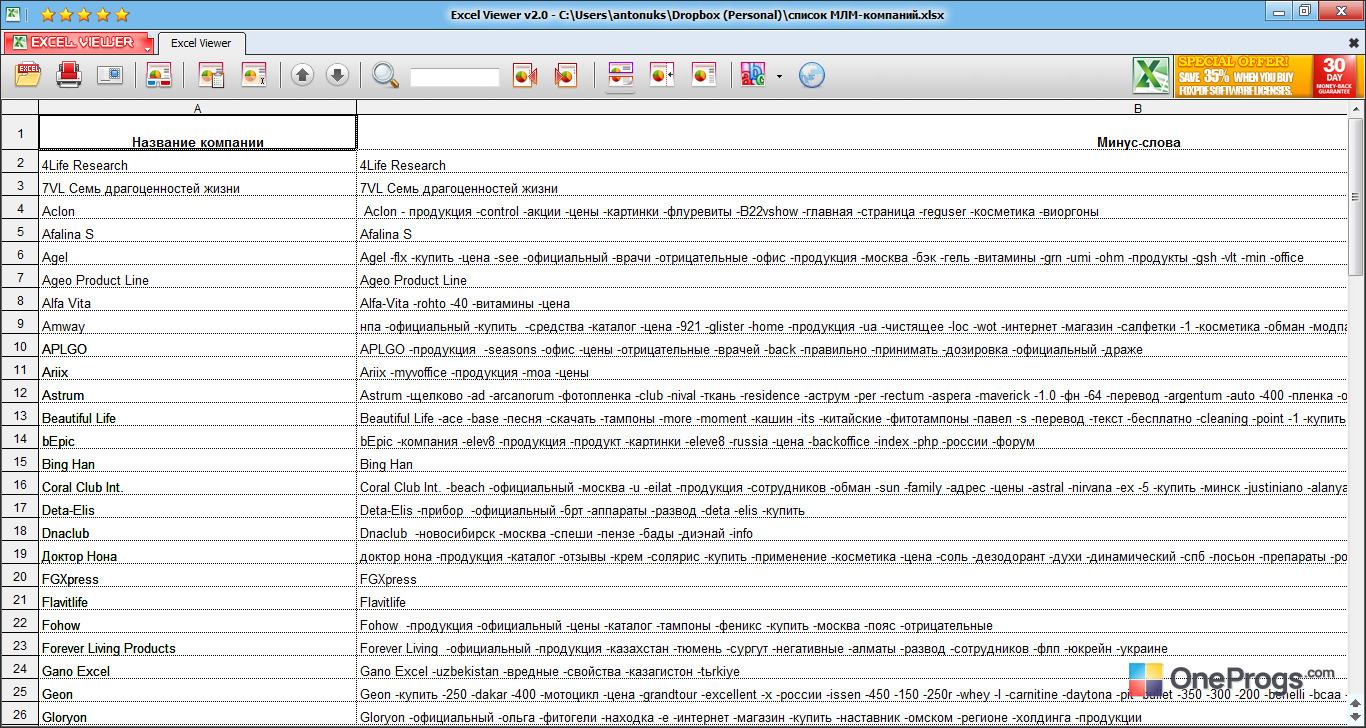Select row 26 header

(20, 715)
